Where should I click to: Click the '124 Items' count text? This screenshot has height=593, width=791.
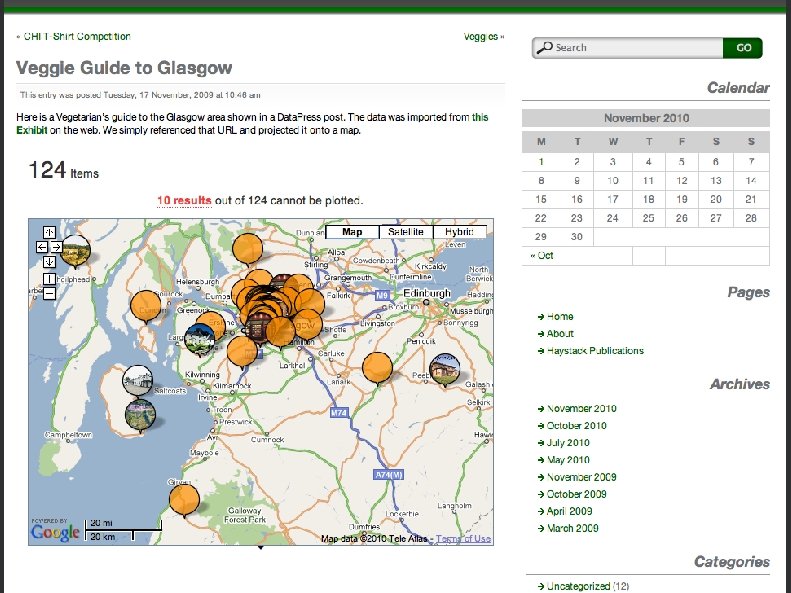pos(64,171)
